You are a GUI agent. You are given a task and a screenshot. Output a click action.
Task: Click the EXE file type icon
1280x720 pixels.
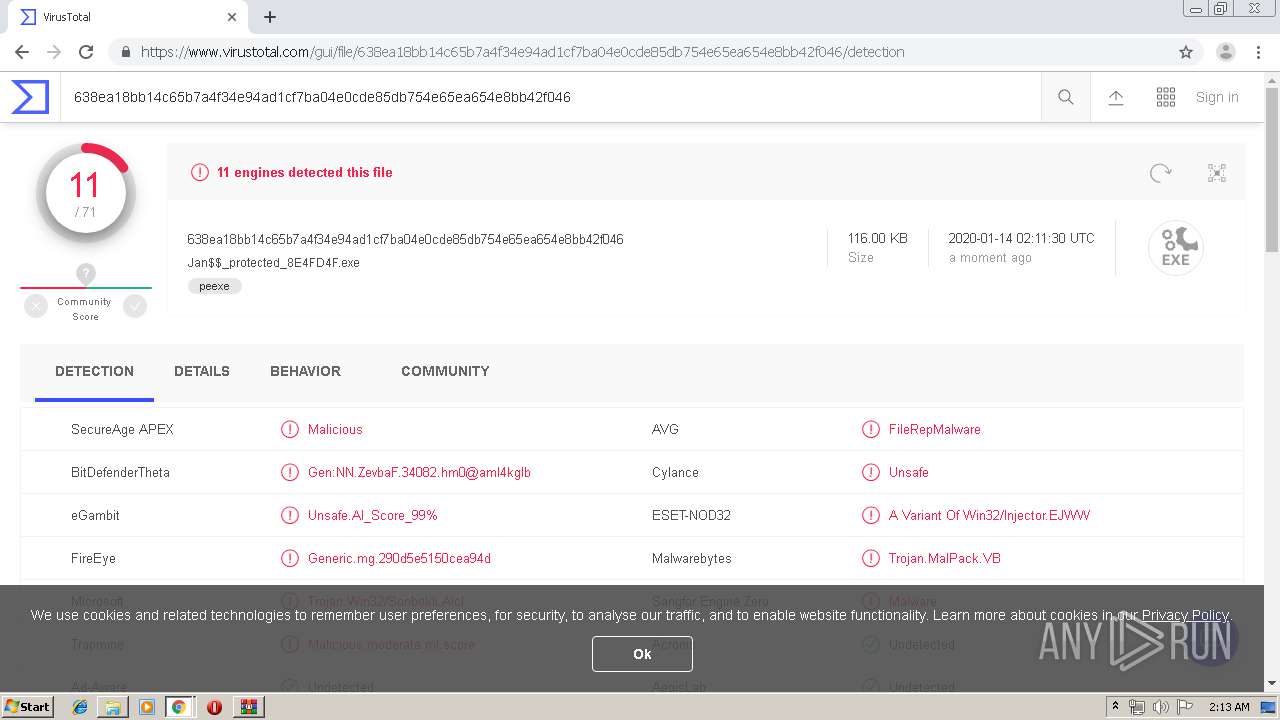[1175, 247]
